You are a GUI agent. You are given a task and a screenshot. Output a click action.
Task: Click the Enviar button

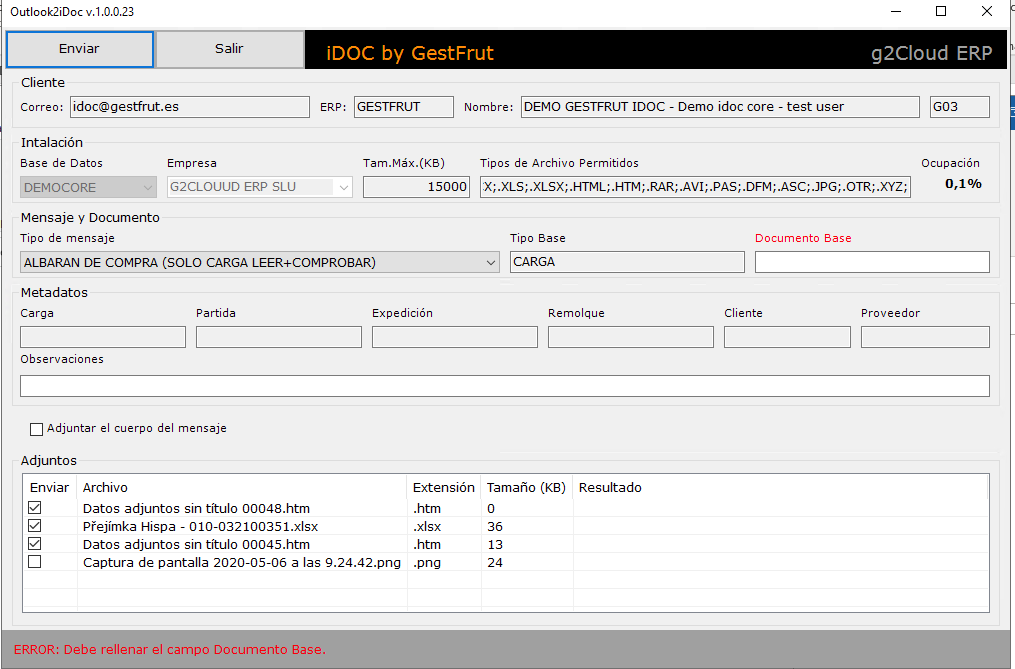point(80,49)
